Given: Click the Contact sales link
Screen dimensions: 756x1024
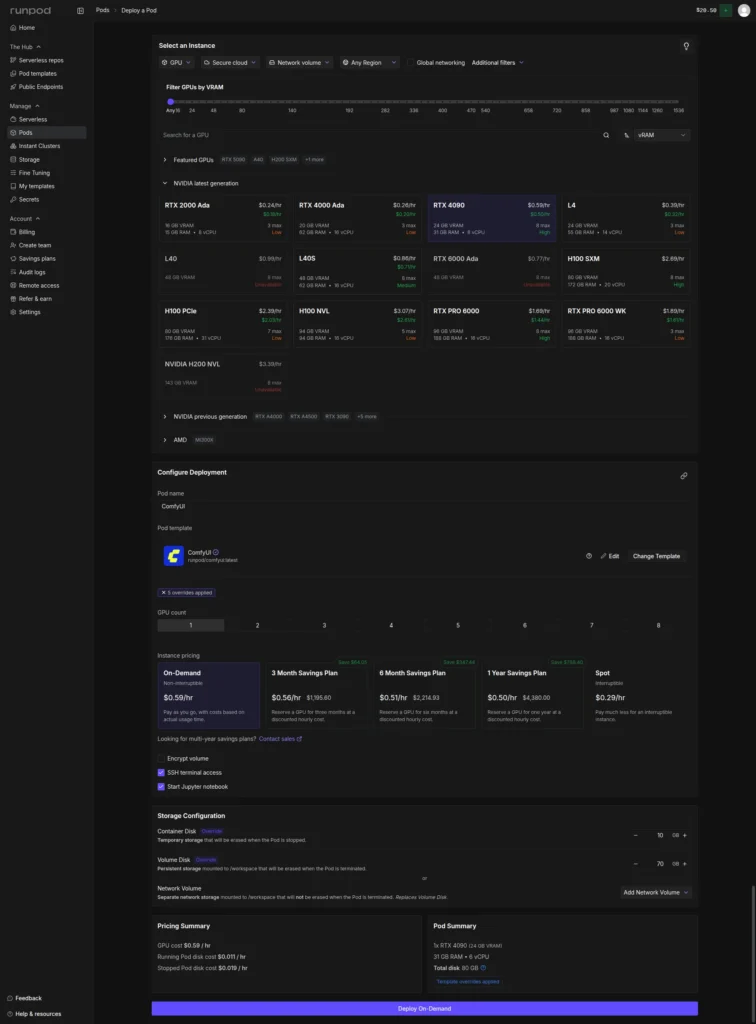Looking at the screenshot, I should click(x=280, y=739).
